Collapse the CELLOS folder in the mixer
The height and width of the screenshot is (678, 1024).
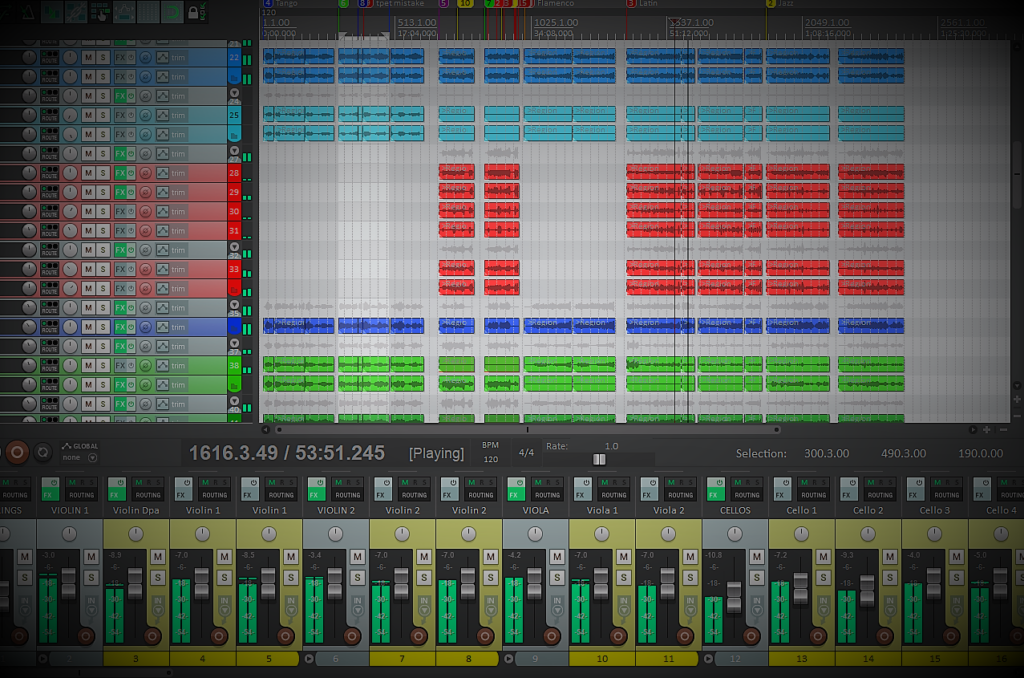coord(710,659)
